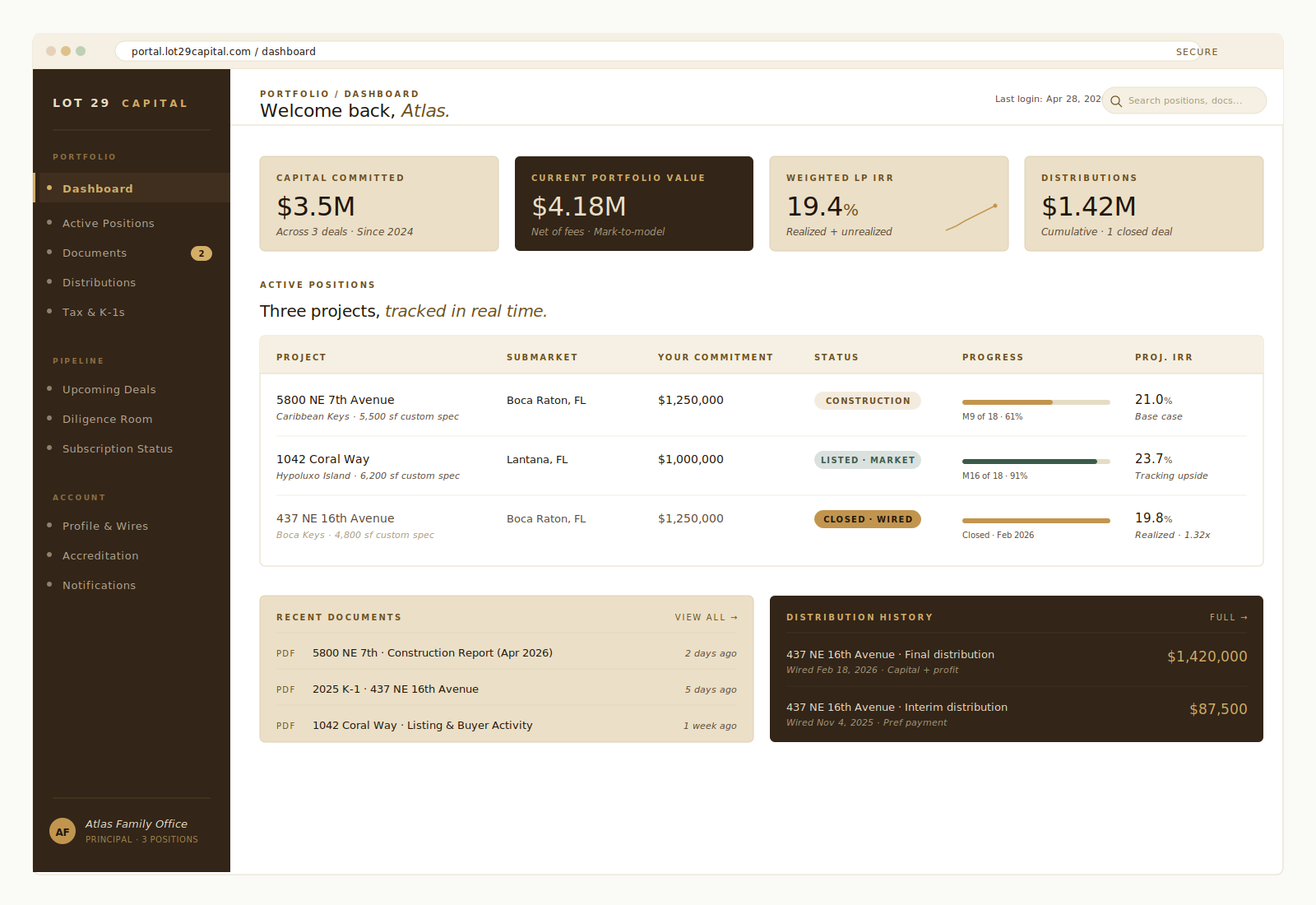This screenshot has width=1316, height=905.
Task: Click the Construction status pill
Action: click(868, 401)
